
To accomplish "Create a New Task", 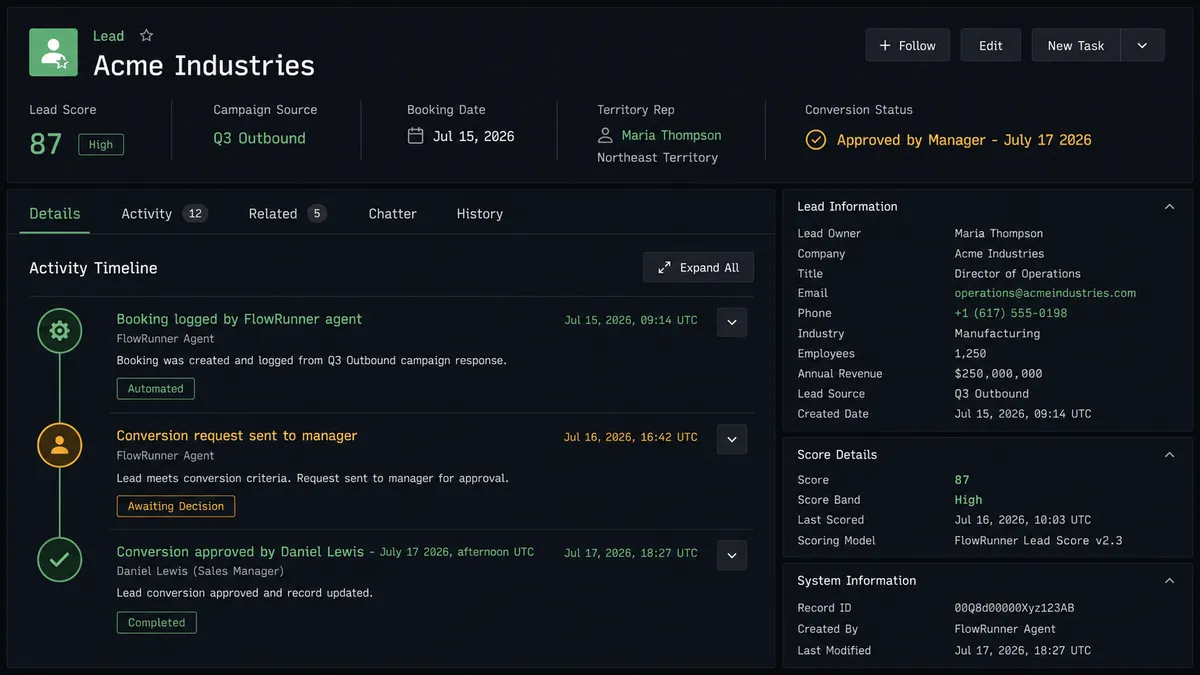I will 1076,45.
